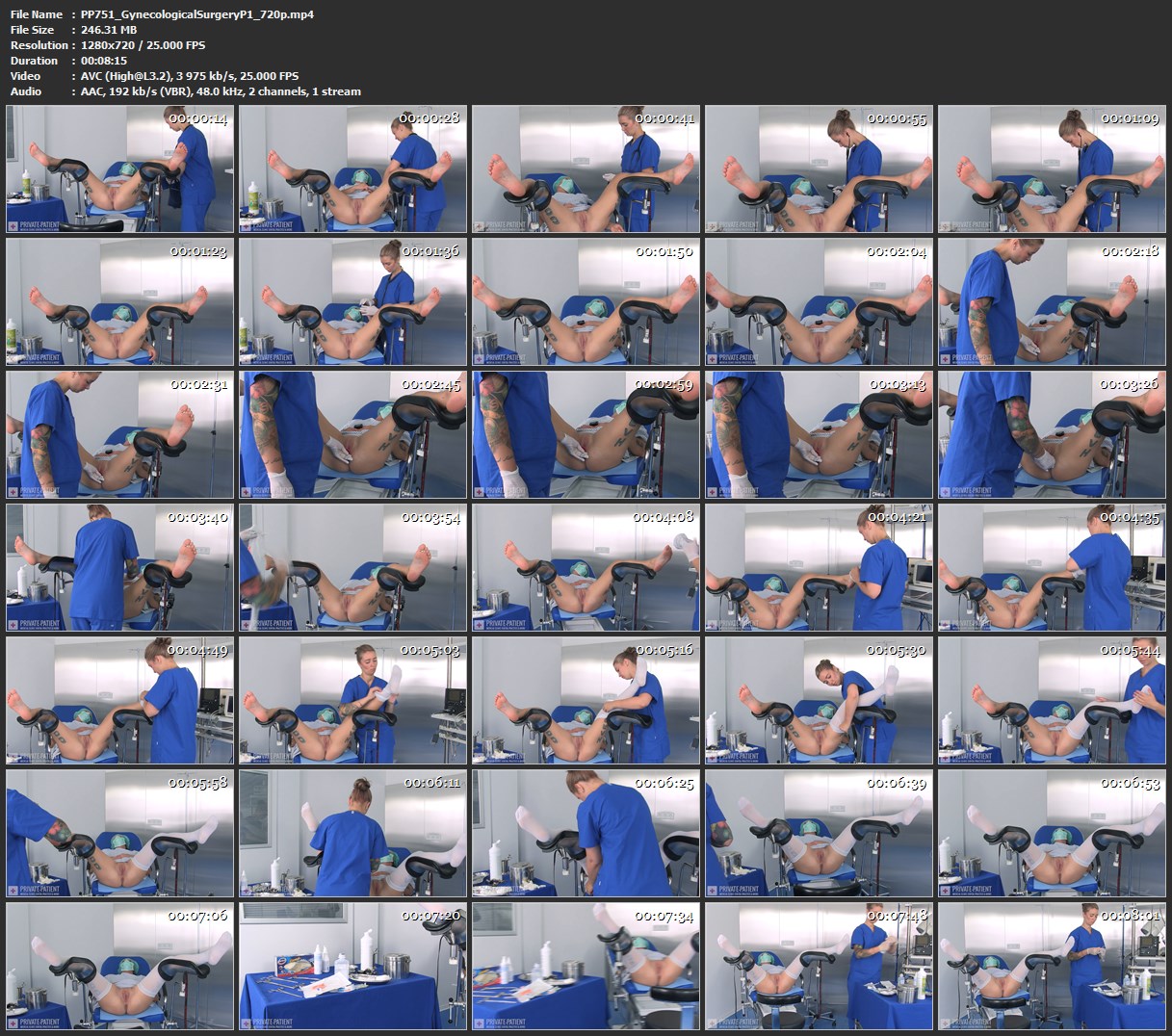Viewport: 1172px width, 1036px height.
Task: Open the thumbnail timestamped 00:02:45
Action: click(x=352, y=434)
